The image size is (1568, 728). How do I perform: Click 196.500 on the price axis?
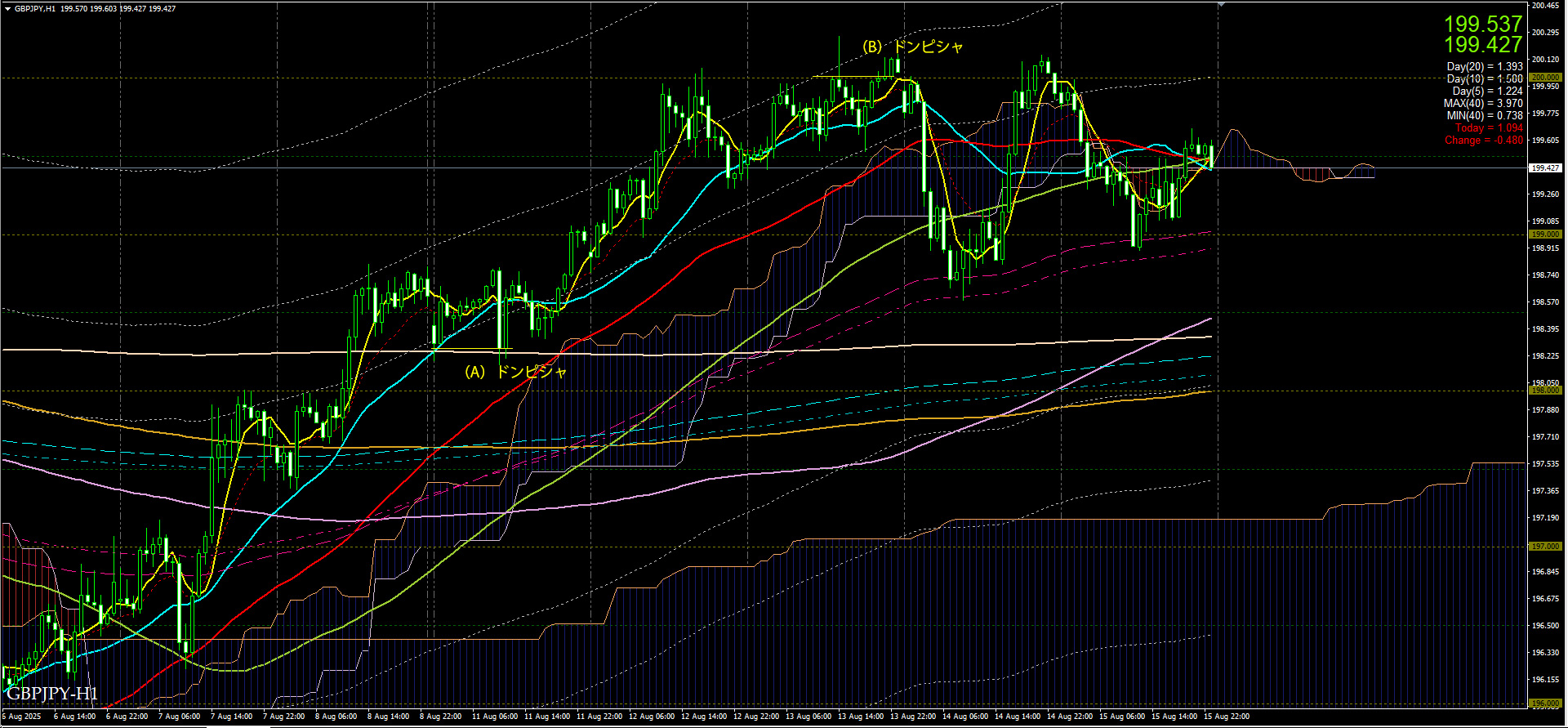point(1545,626)
